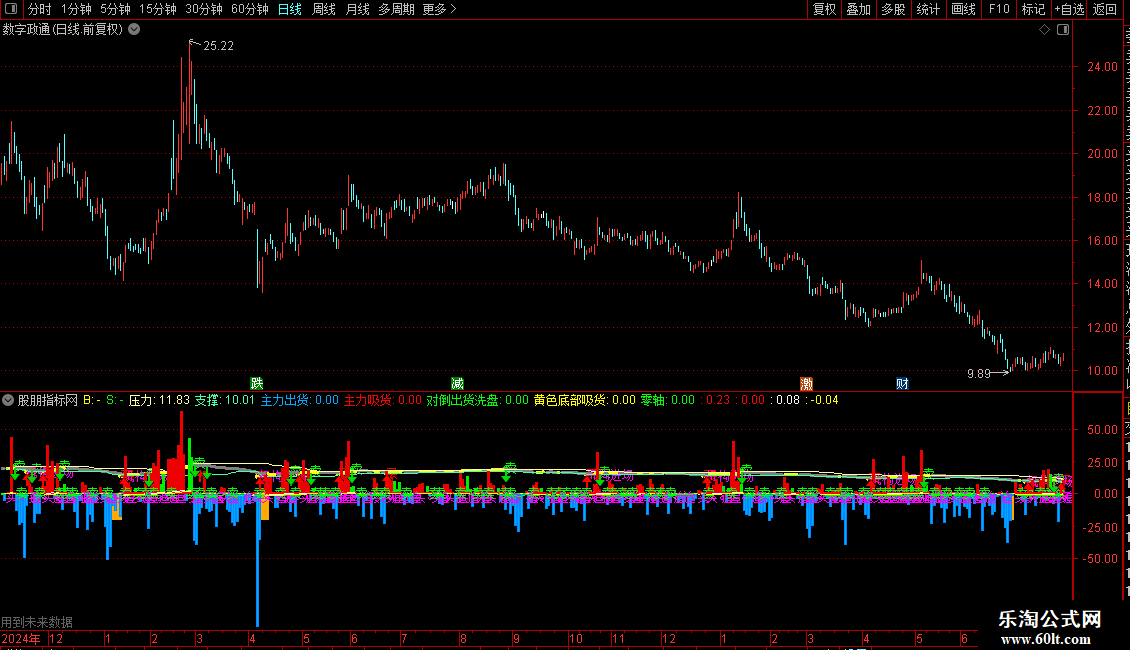
Task: Open F10 company information
Action: click(x=999, y=9)
